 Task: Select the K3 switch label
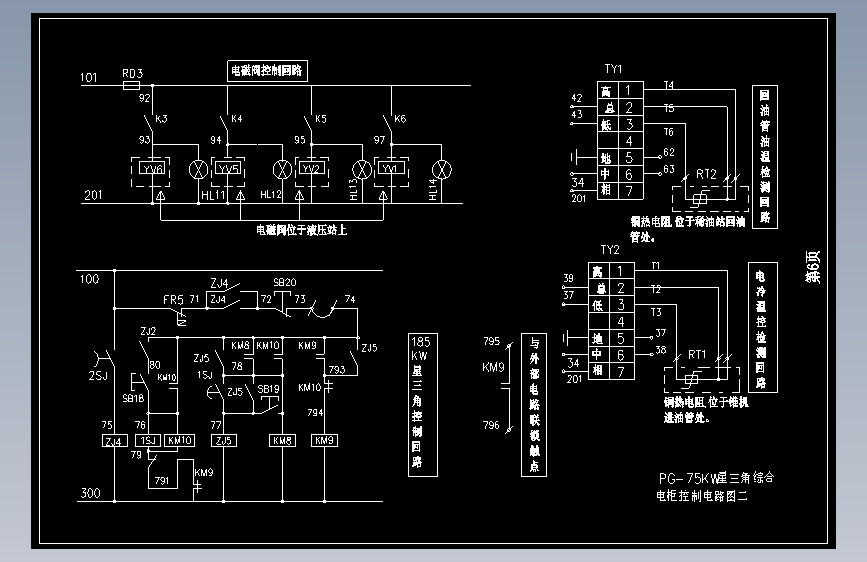click(x=161, y=119)
